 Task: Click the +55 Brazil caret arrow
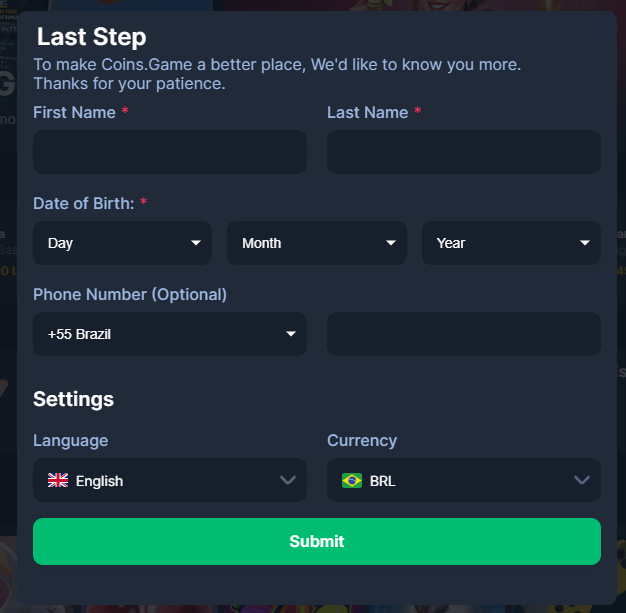coord(291,334)
